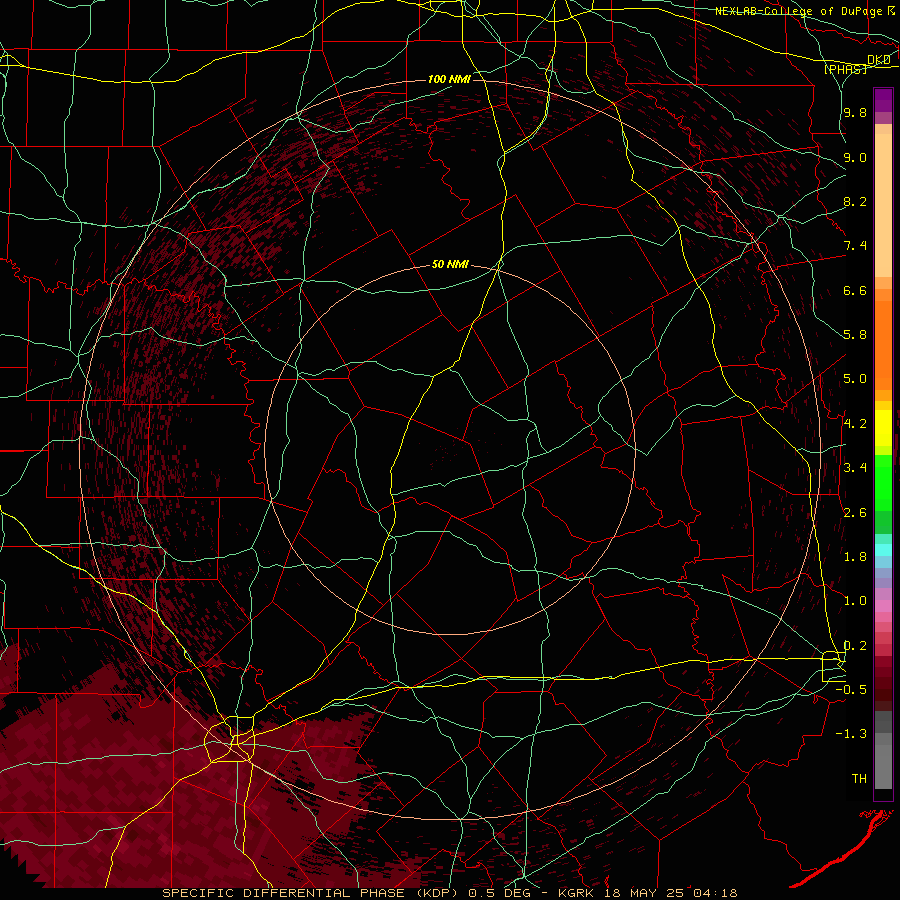This screenshot has width=900, height=900.
Task: Click the DKD product label
Action: coord(879,60)
